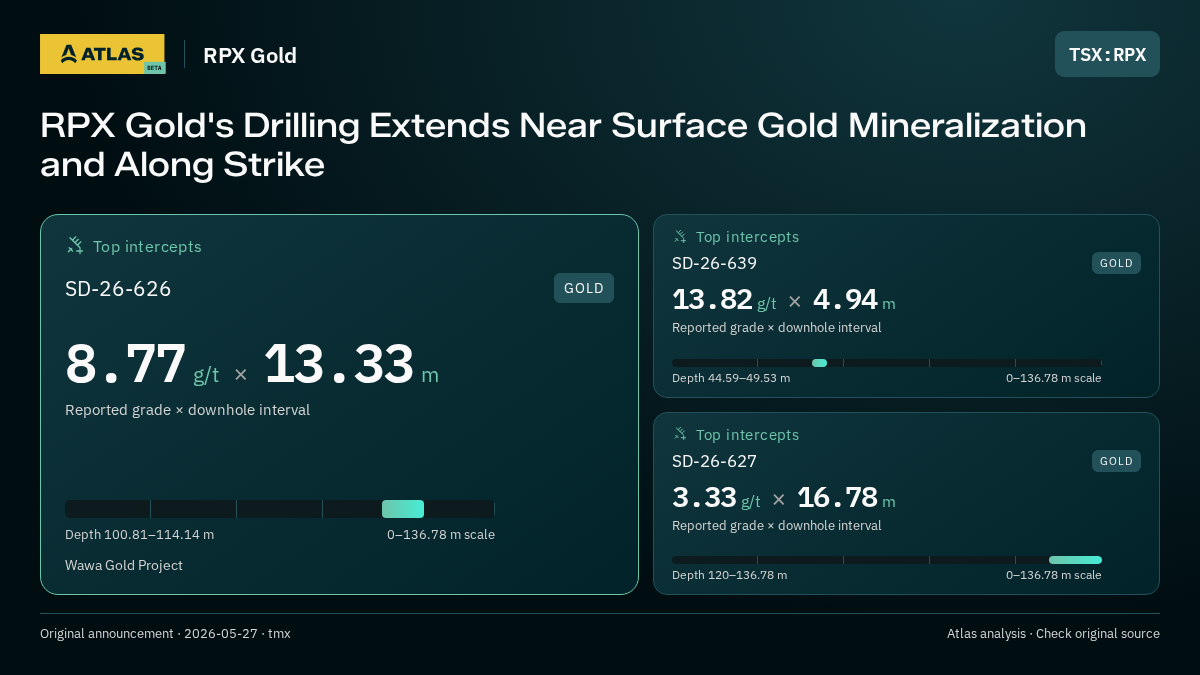The width and height of the screenshot is (1200, 675).
Task: Click 'Atlas analysis · Check original source' footer
Action: (x=1053, y=634)
